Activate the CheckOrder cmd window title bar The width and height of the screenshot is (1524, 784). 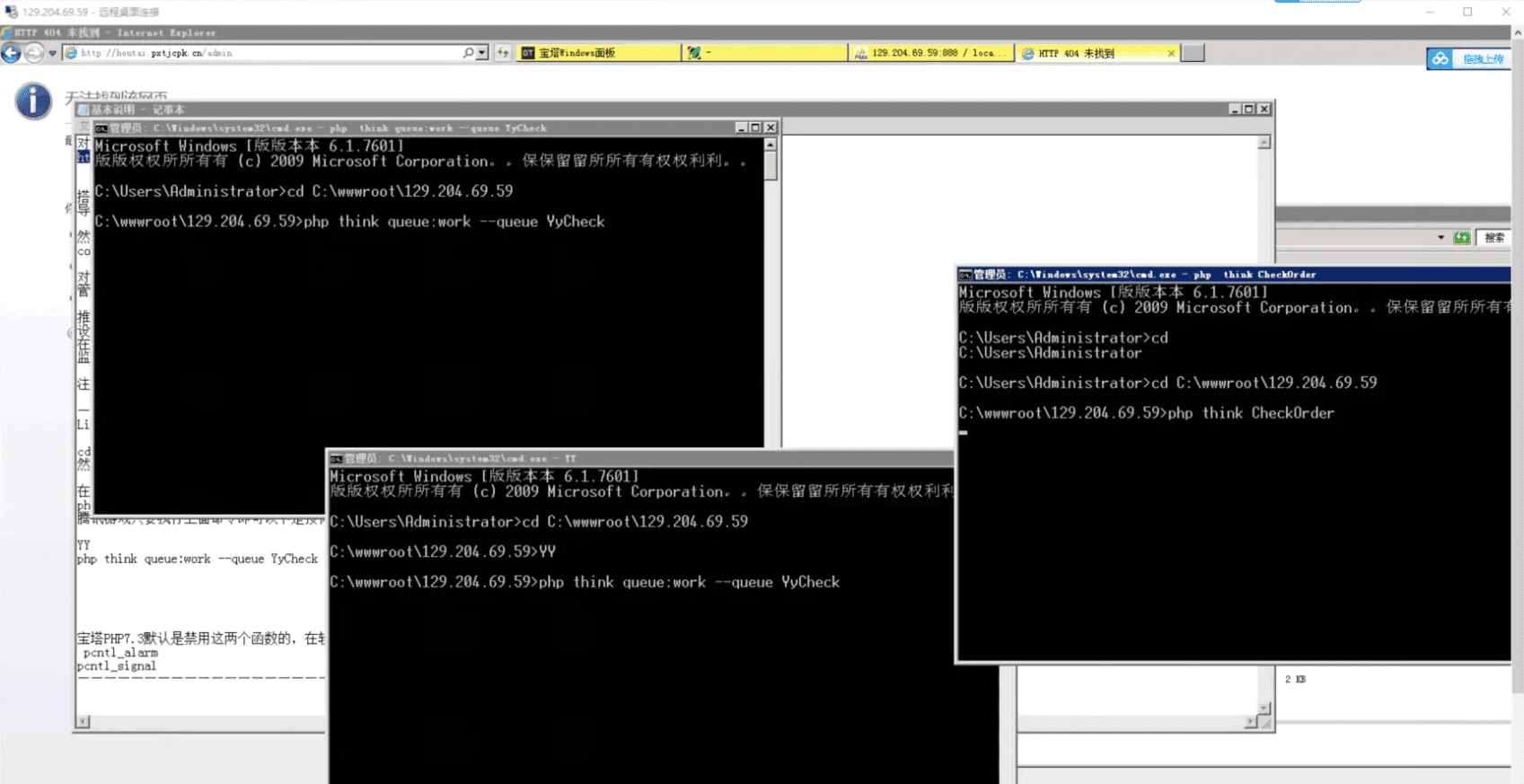1235,275
